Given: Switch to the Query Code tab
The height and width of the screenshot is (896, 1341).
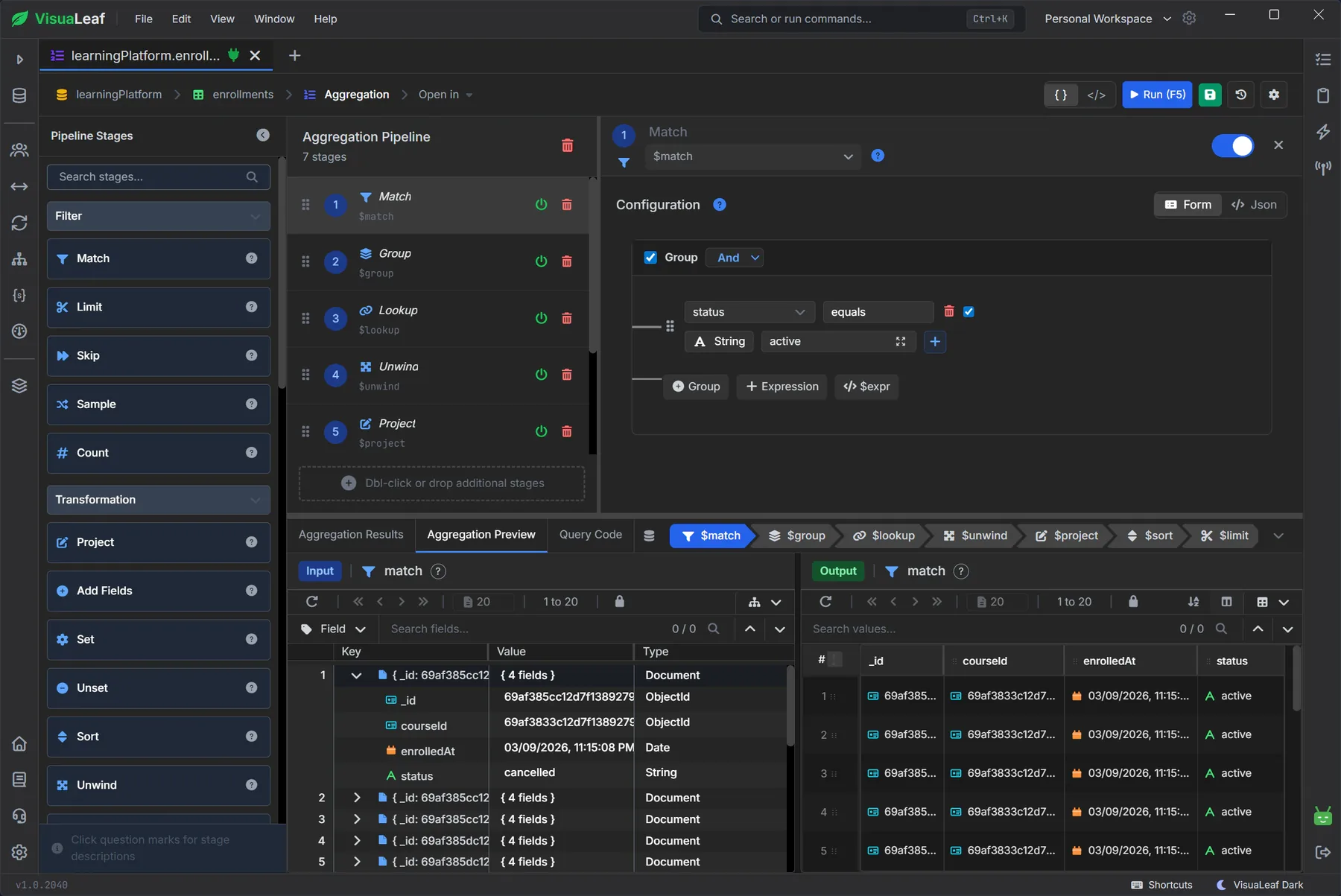Looking at the screenshot, I should [x=591, y=535].
